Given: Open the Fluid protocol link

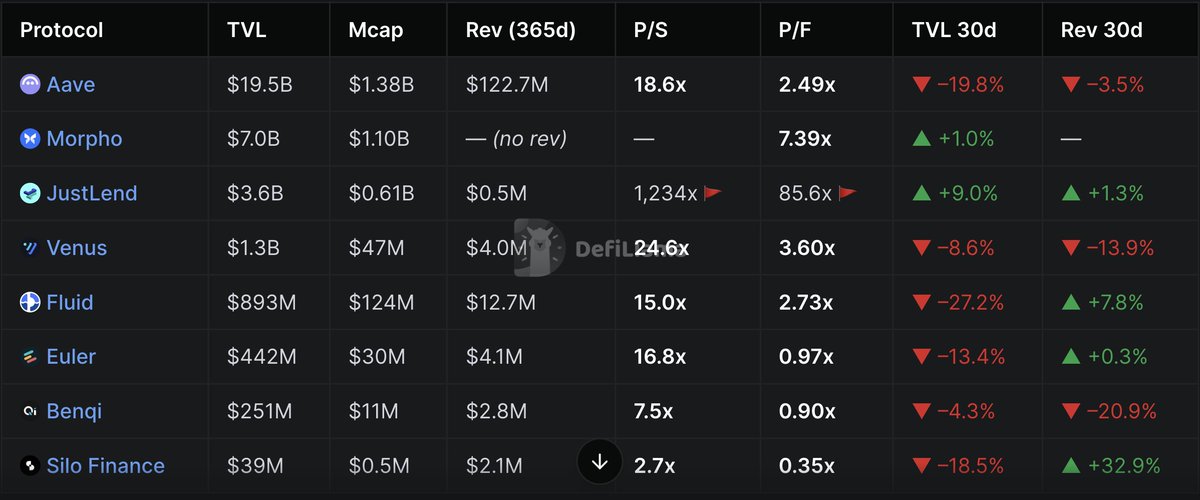Looking at the screenshot, I should (x=70, y=302).
